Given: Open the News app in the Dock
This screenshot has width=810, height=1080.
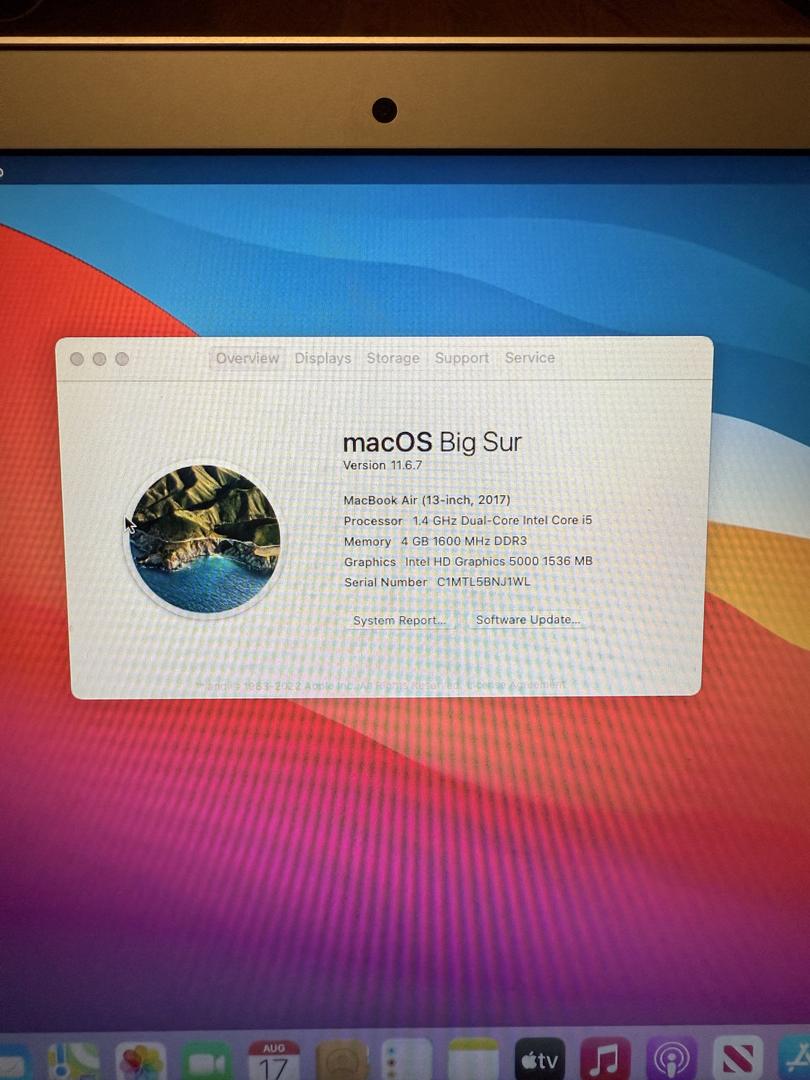Looking at the screenshot, I should (738, 1058).
